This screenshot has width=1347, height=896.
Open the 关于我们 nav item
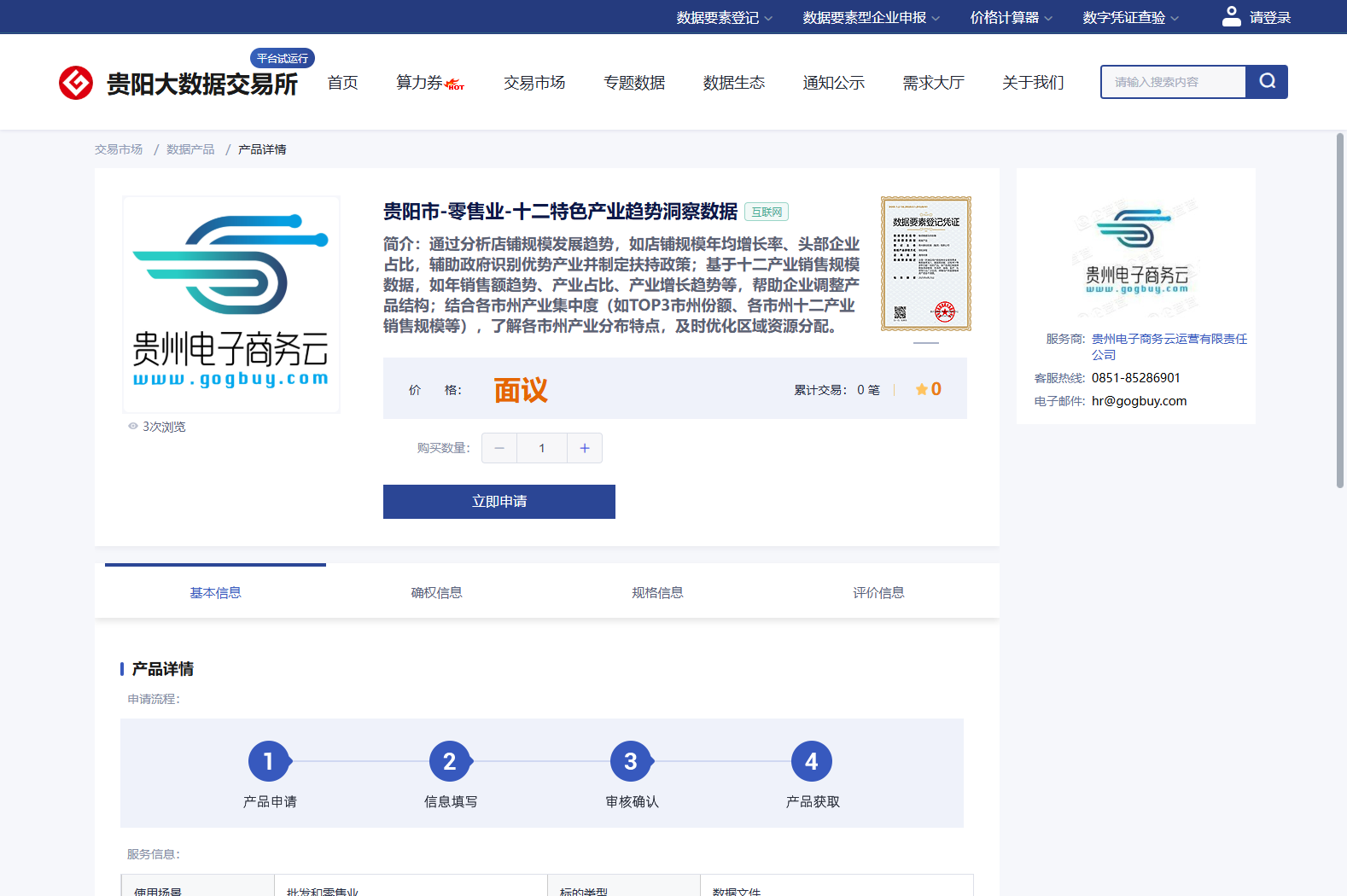(x=1034, y=83)
